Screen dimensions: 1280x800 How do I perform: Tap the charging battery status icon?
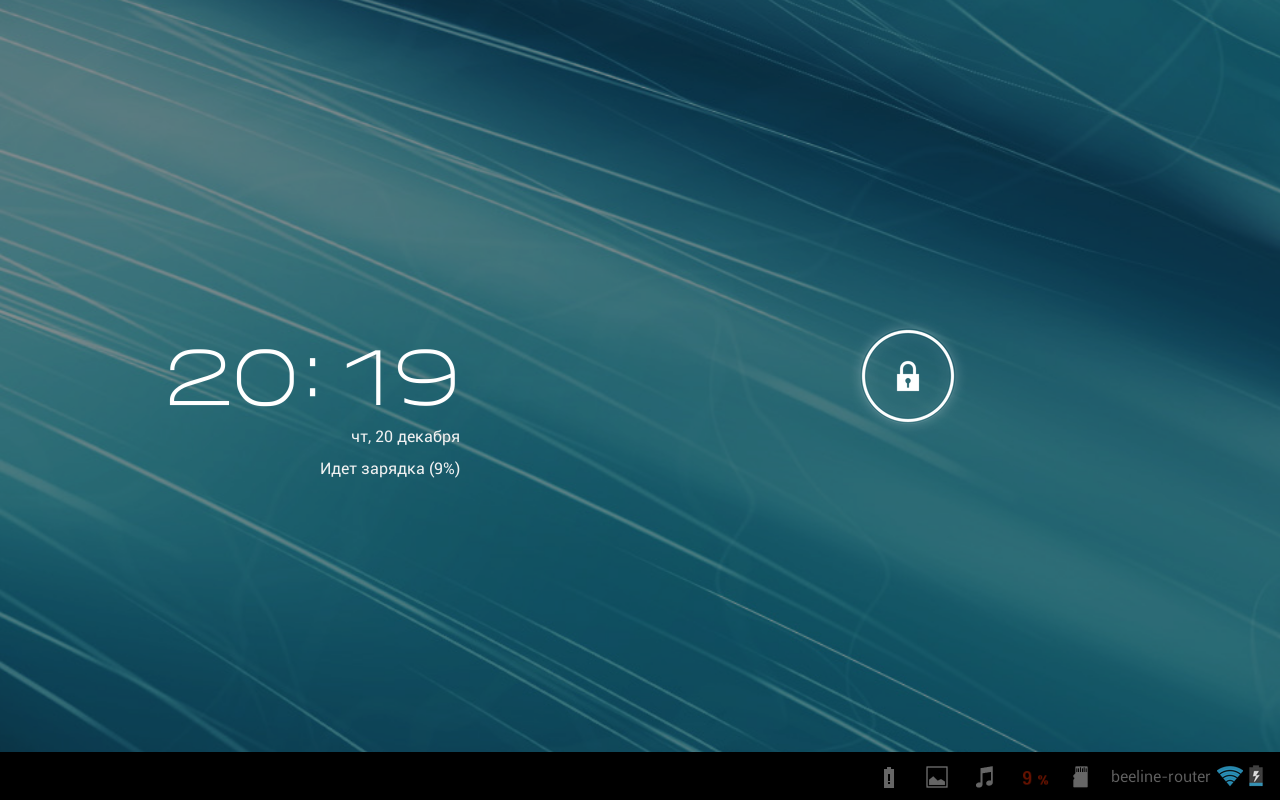(1256, 776)
